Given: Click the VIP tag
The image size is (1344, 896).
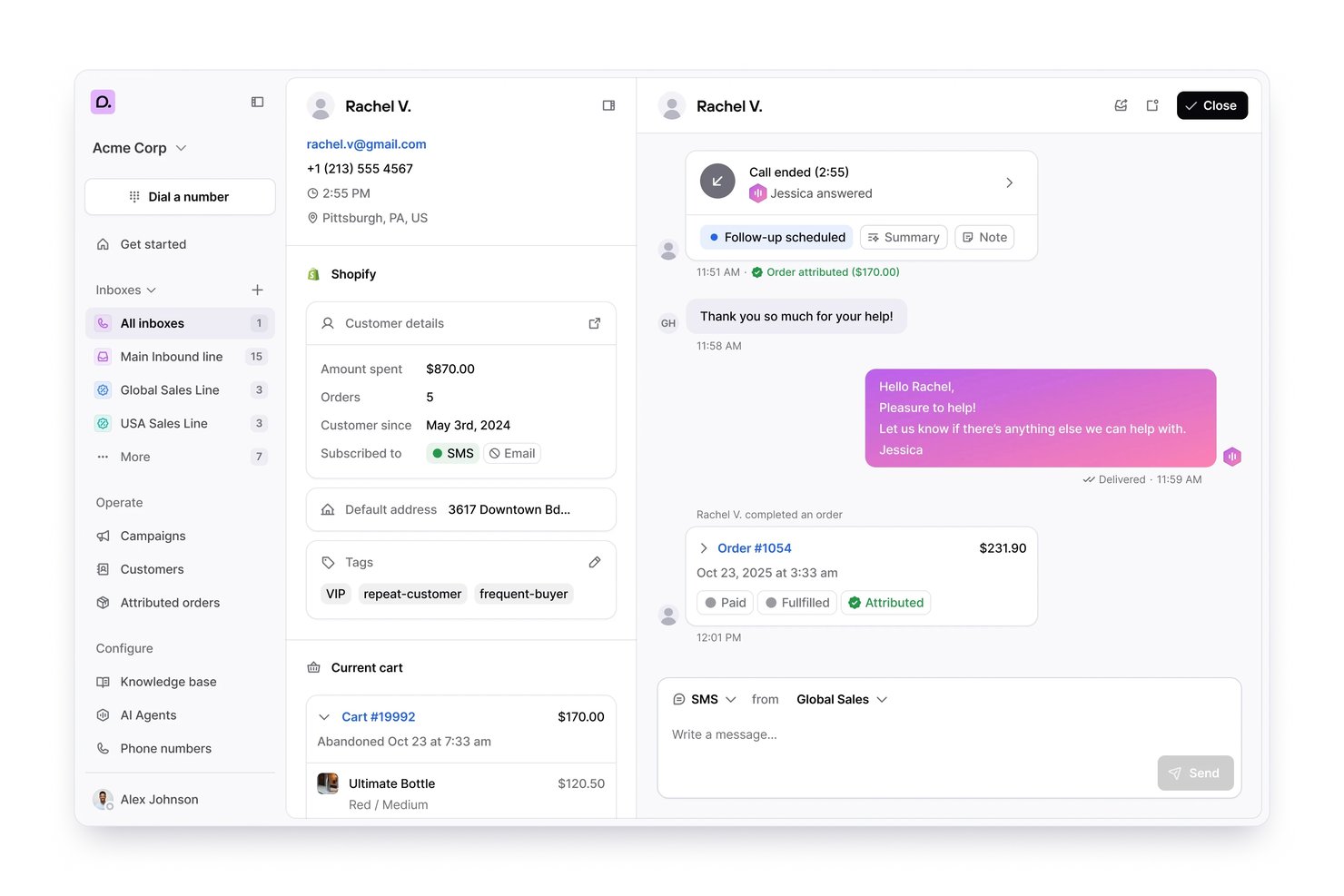Looking at the screenshot, I should (336, 594).
